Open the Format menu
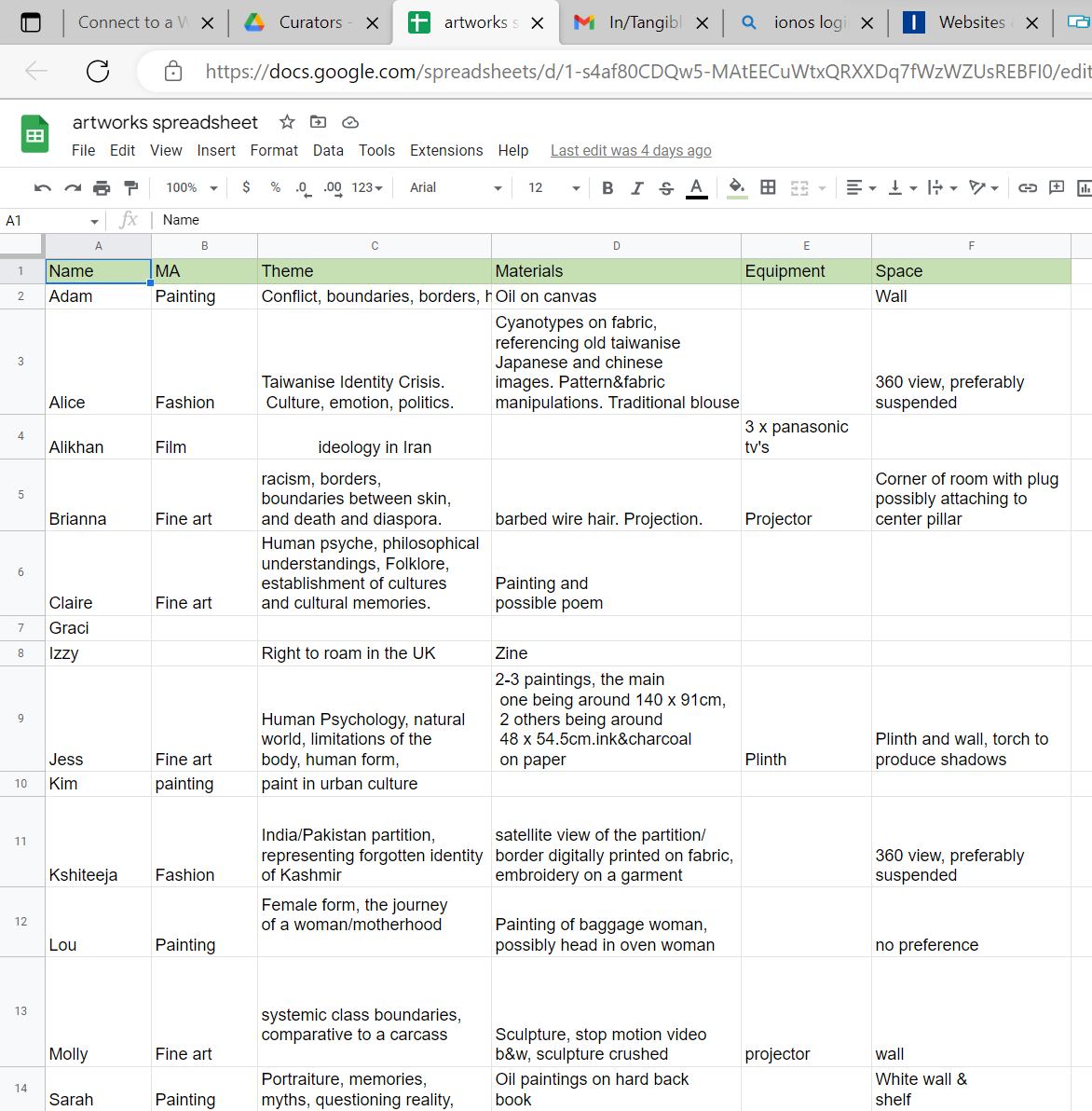The height and width of the screenshot is (1111, 1092). point(274,150)
